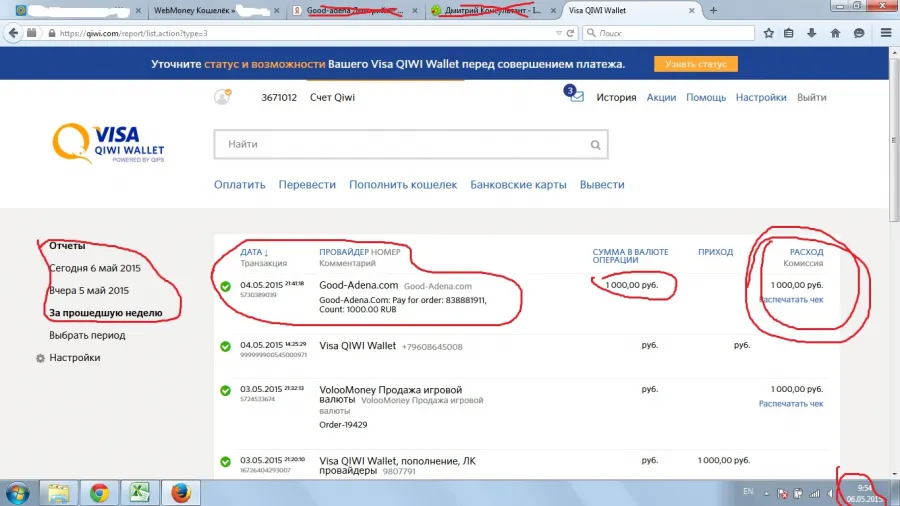Open Google Chrome from the taskbar

99,493
